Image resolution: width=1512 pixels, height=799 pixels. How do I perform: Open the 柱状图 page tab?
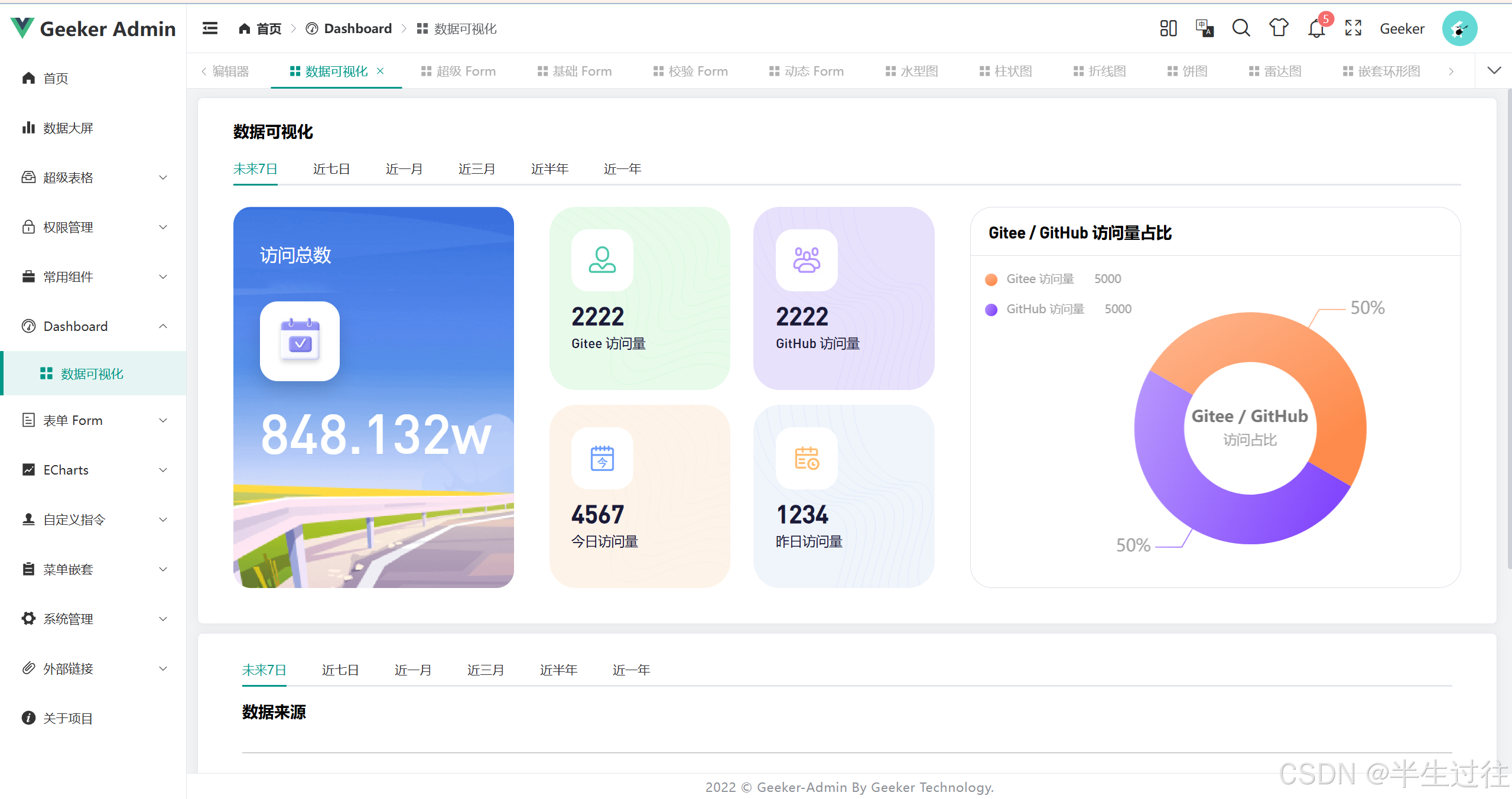pos(1006,72)
